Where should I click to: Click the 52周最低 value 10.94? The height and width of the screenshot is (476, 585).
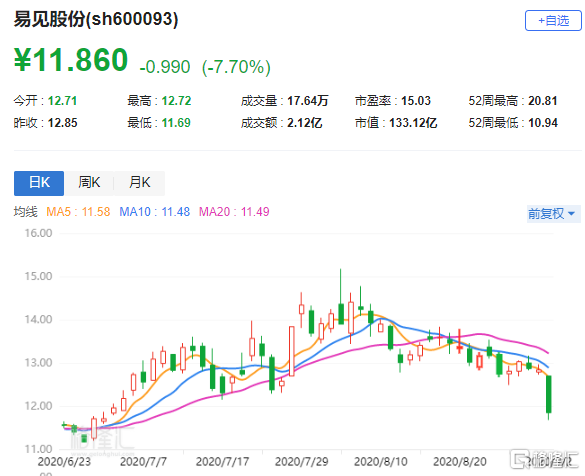pyautogui.click(x=543, y=123)
